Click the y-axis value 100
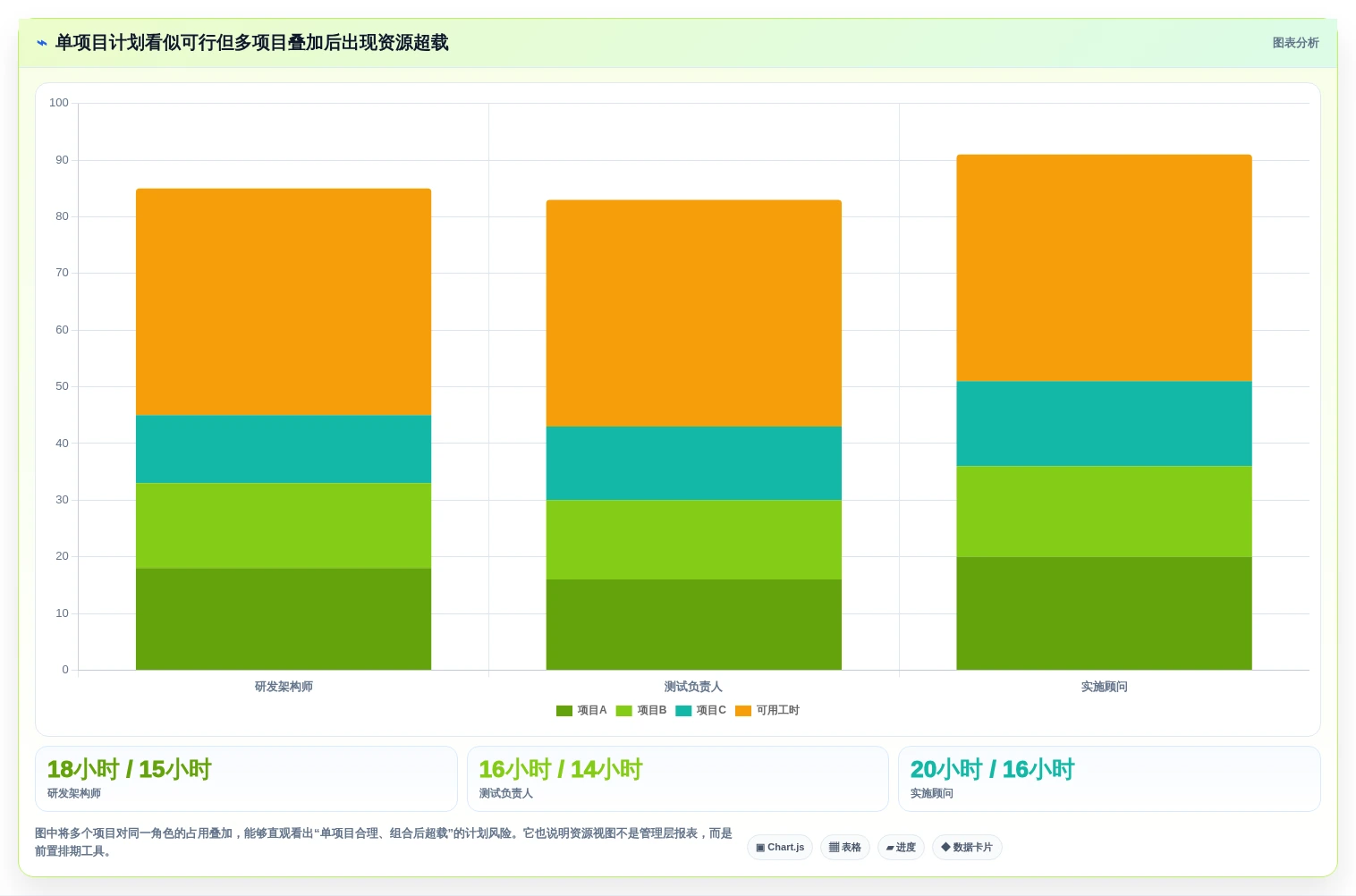The height and width of the screenshot is (896, 1356). tap(59, 103)
